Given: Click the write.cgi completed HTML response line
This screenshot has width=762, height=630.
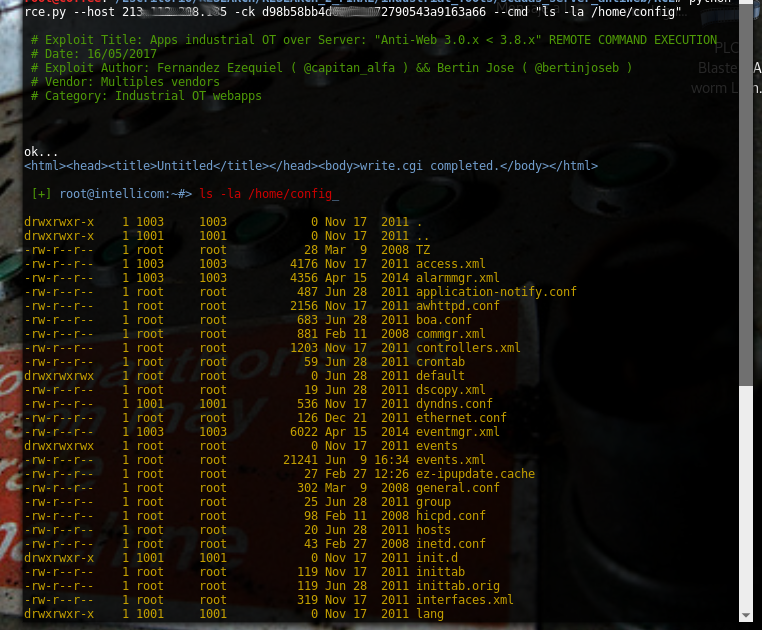Looking at the screenshot, I should tap(311, 166).
